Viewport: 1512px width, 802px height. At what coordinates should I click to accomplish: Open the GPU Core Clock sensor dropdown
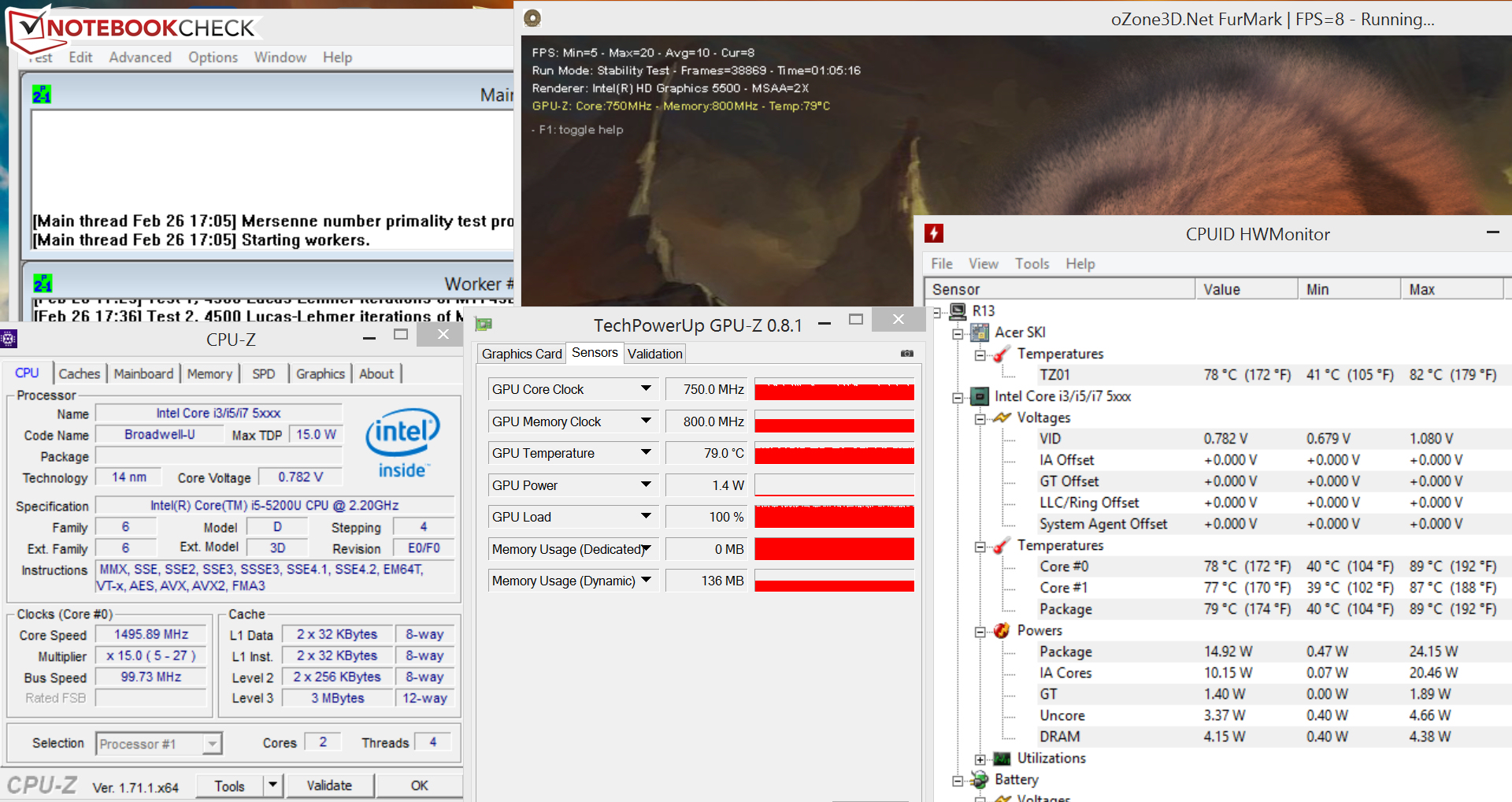[646, 388]
